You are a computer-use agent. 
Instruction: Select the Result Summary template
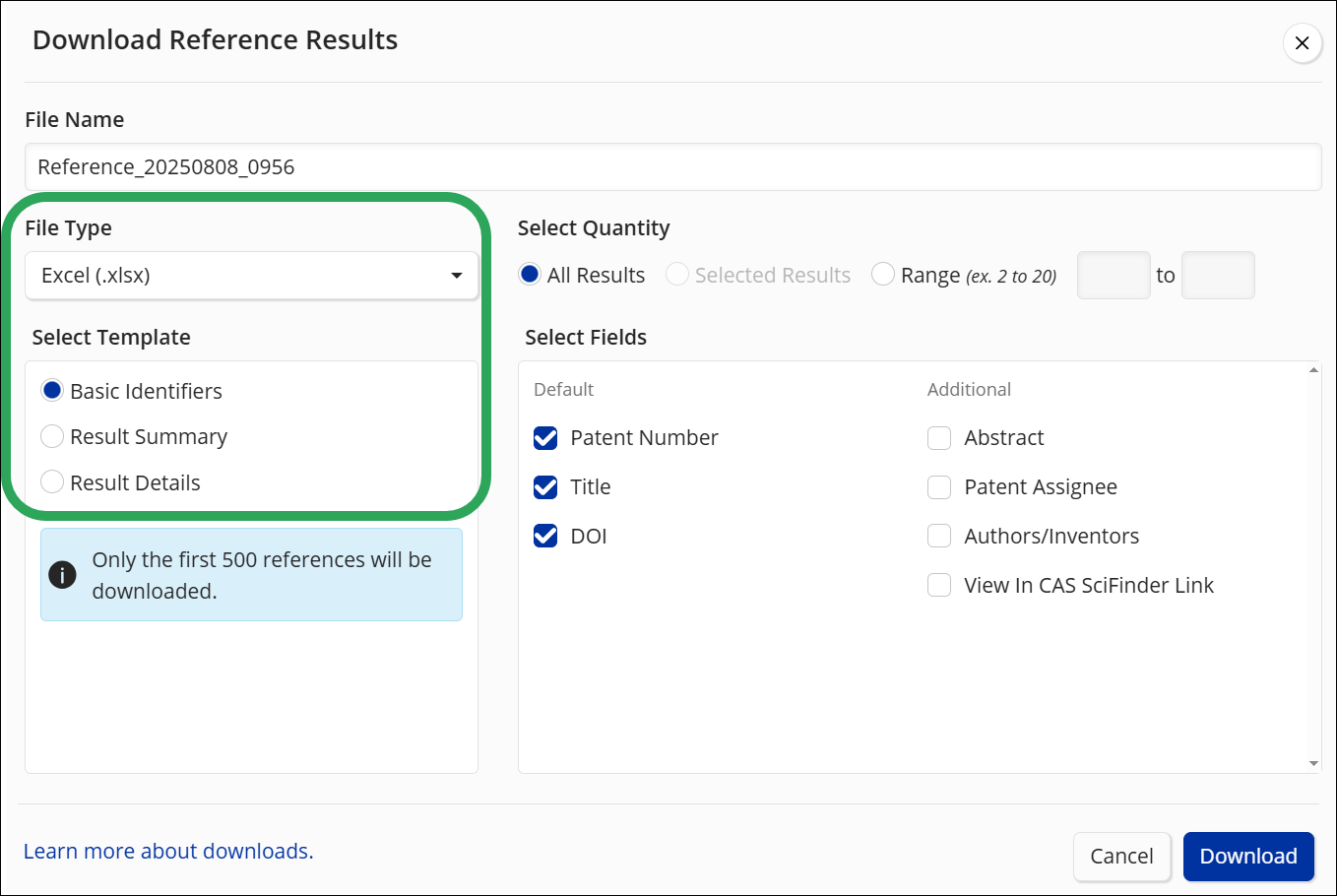click(52, 436)
